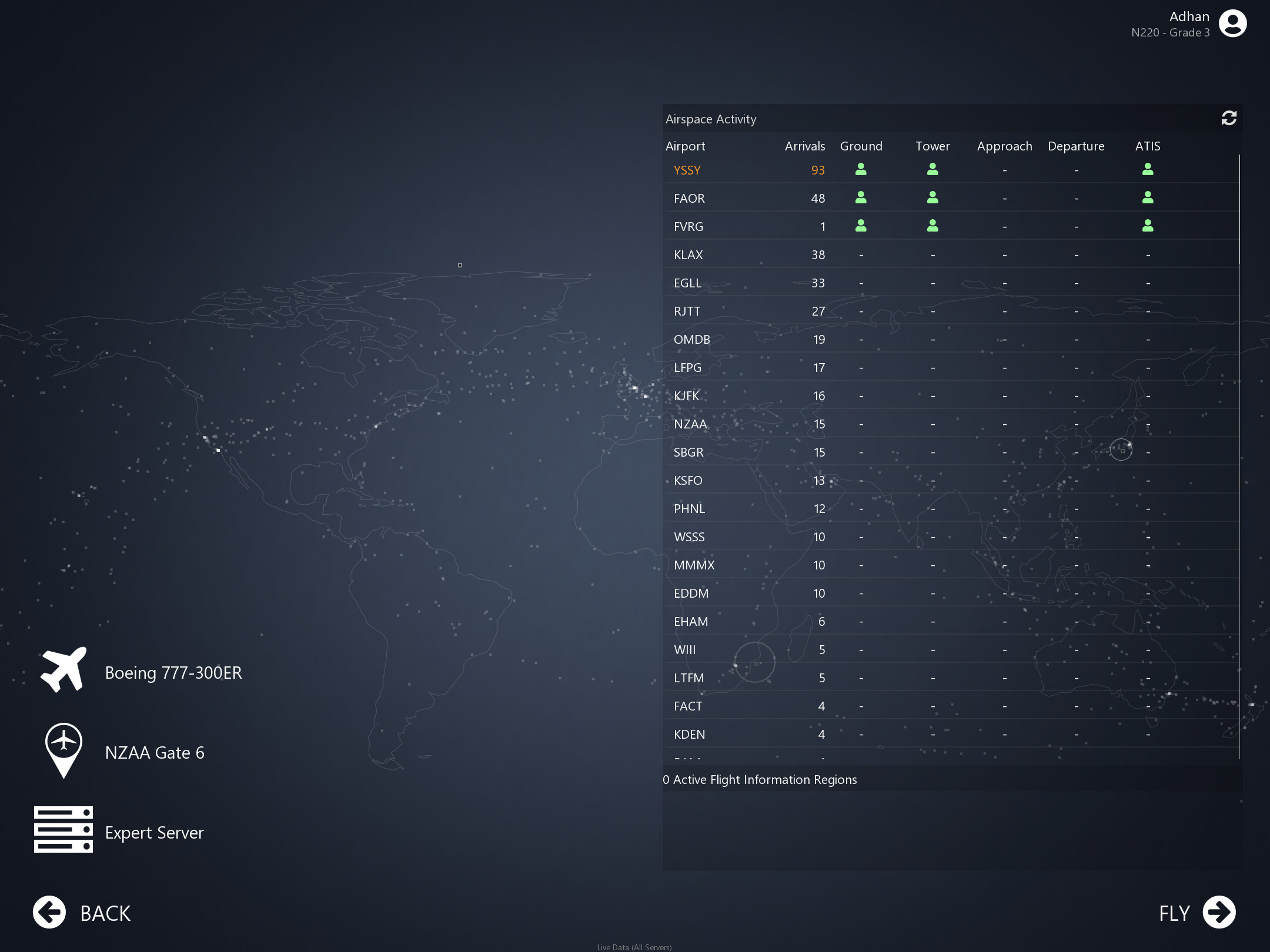Select the YSSY airport row
The height and width of the screenshot is (952, 1270).
[687, 170]
